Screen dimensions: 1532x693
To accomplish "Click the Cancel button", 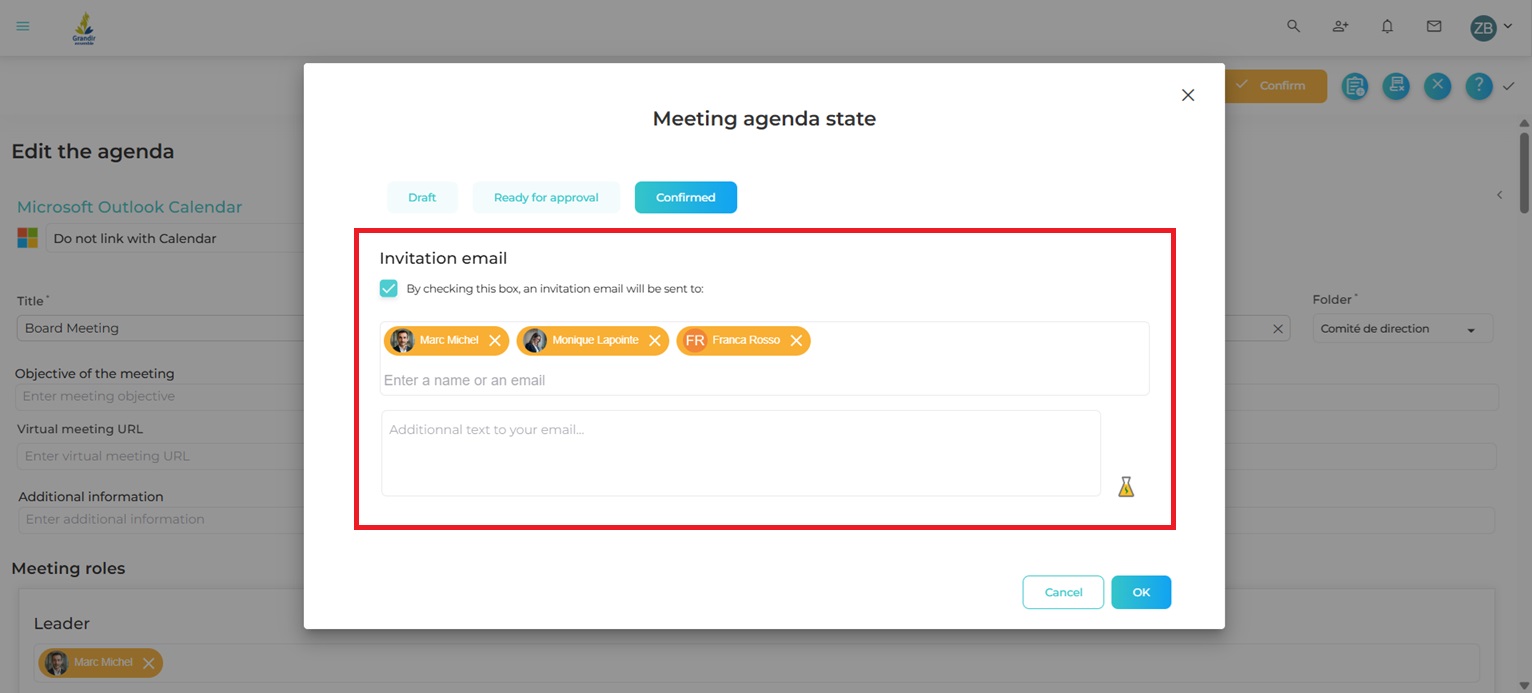I will [x=1063, y=592].
